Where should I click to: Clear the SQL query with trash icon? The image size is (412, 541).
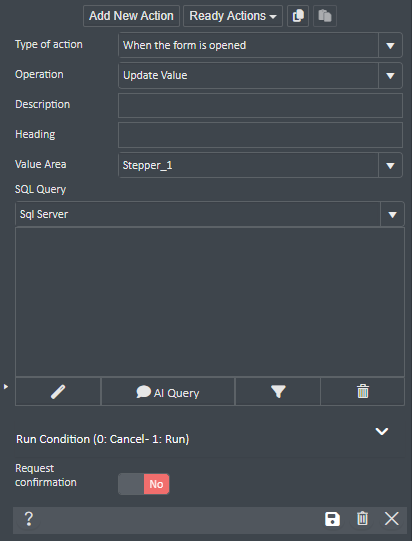(363, 392)
